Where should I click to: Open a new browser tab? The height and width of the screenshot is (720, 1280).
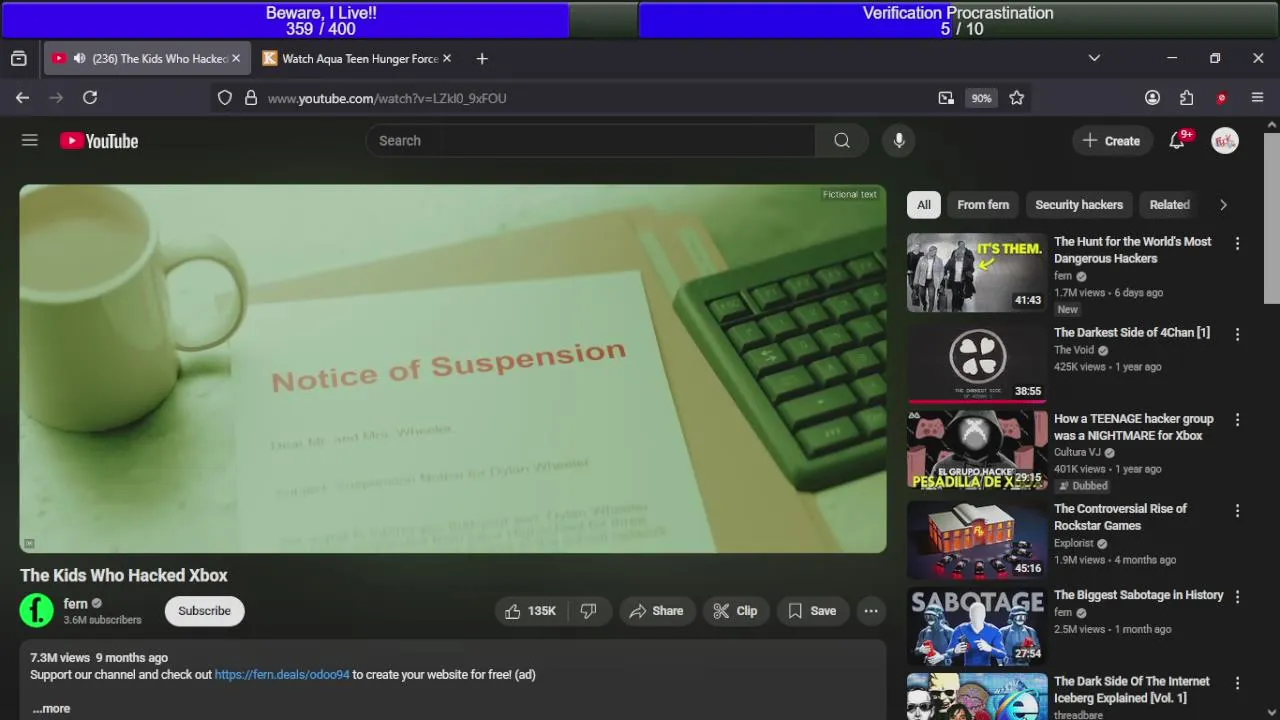[x=482, y=59]
